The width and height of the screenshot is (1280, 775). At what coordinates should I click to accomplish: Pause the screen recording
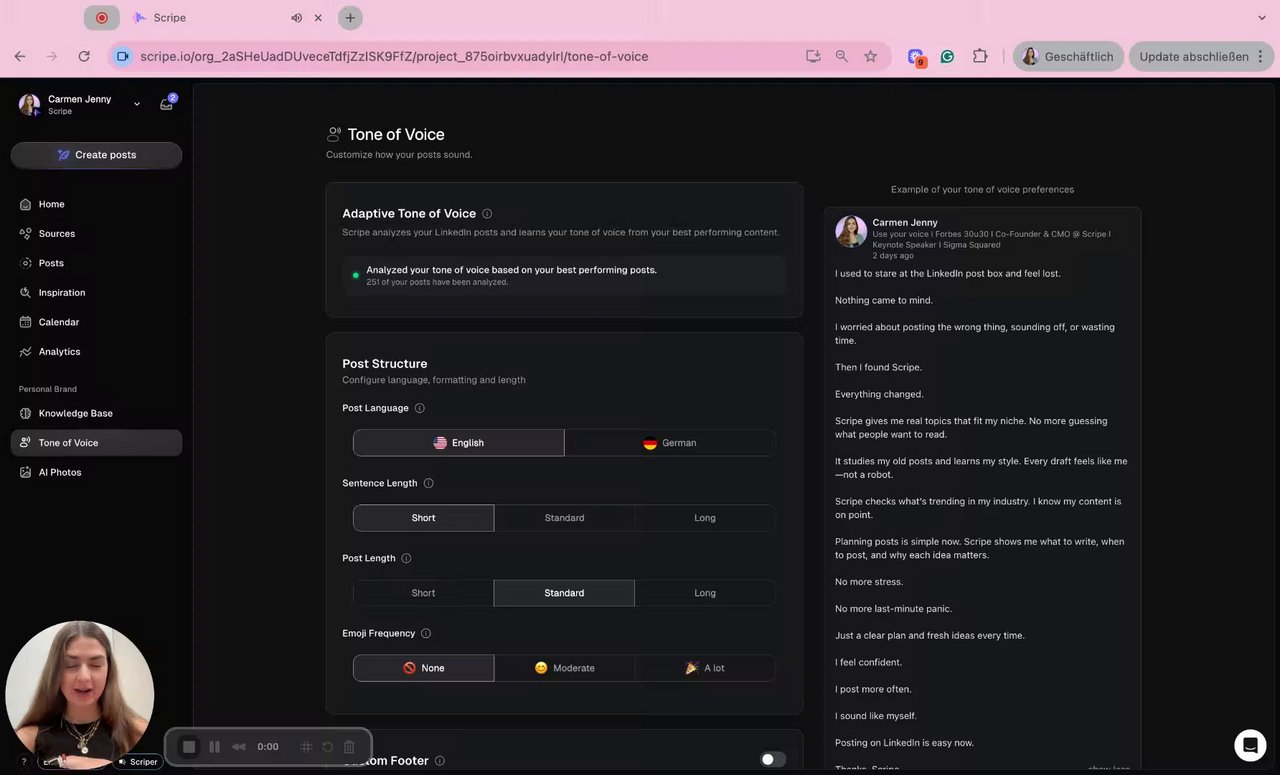[214, 747]
